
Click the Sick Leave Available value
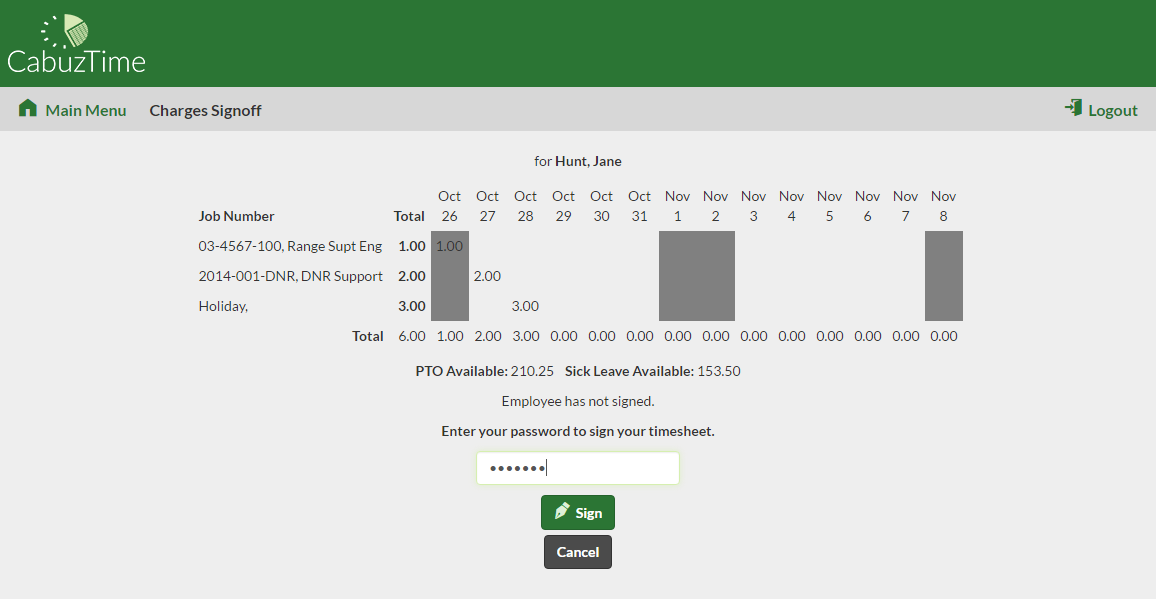pos(719,371)
